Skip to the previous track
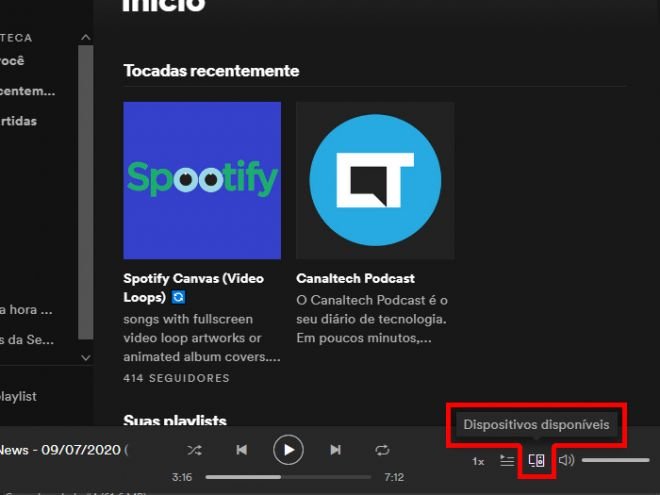This screenshot has width=660, height=495. click(242, 450)
